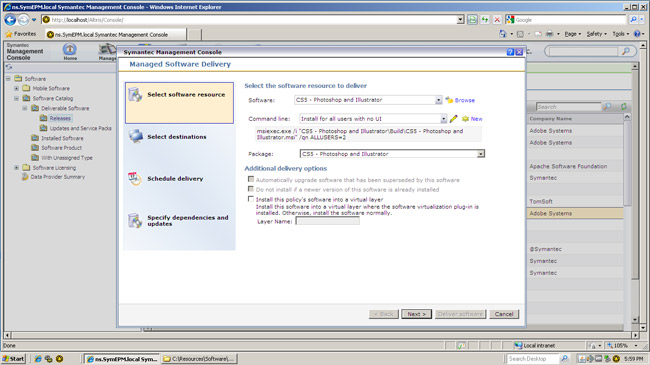
Task: Select the Software Product tree item
Action: pyautogui.click(x=61, y=148)
